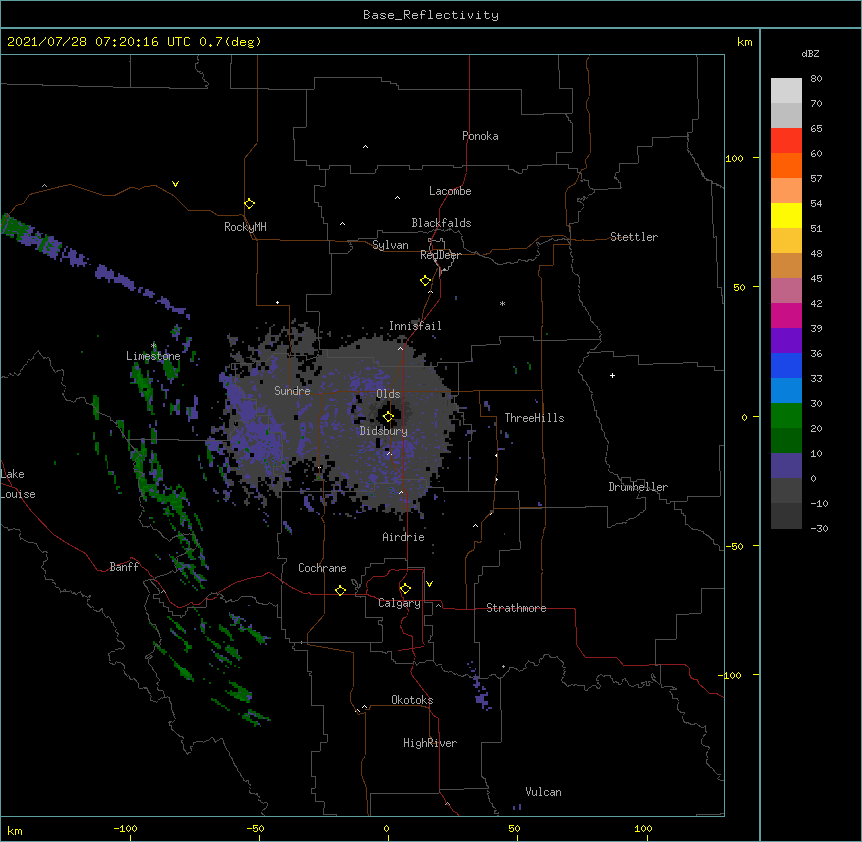Click the yellow diamond marker above RockyMH

249,204
